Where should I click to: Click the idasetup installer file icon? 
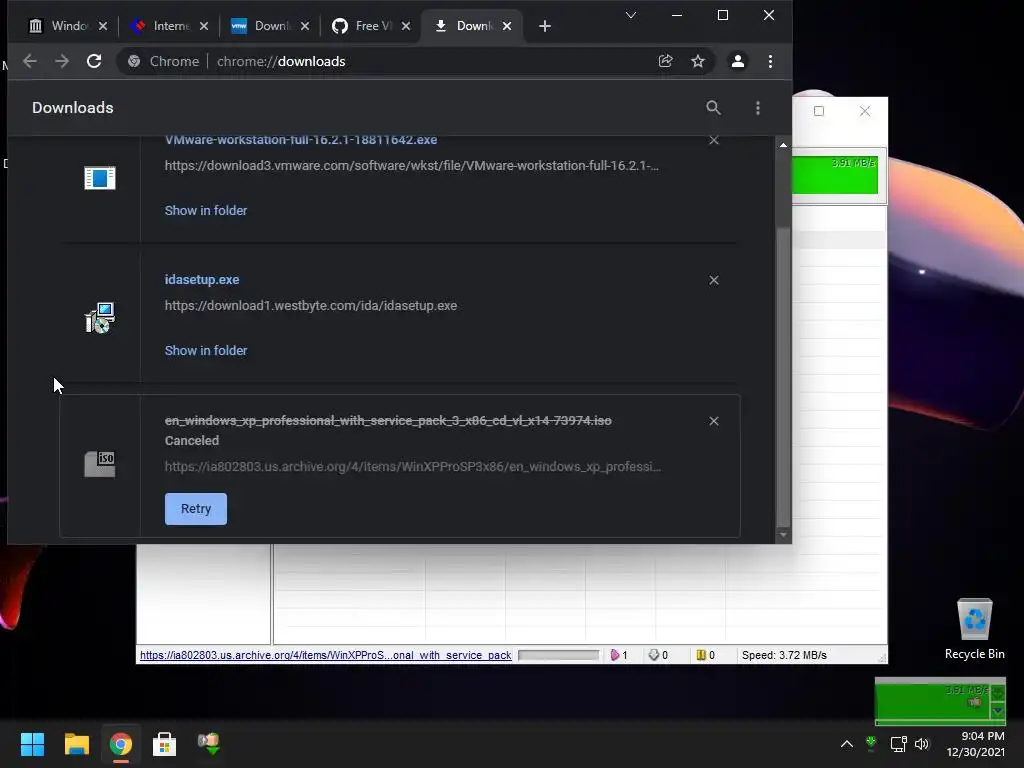(100, 318)
